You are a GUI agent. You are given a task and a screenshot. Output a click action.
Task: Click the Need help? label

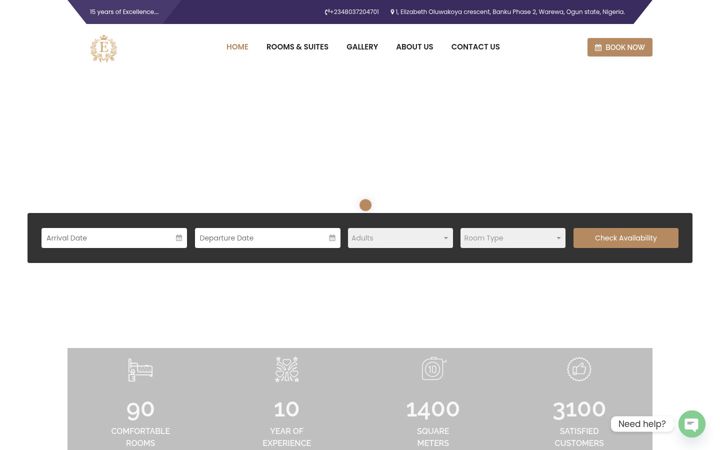pyautogui.click(x=641, y=424)
